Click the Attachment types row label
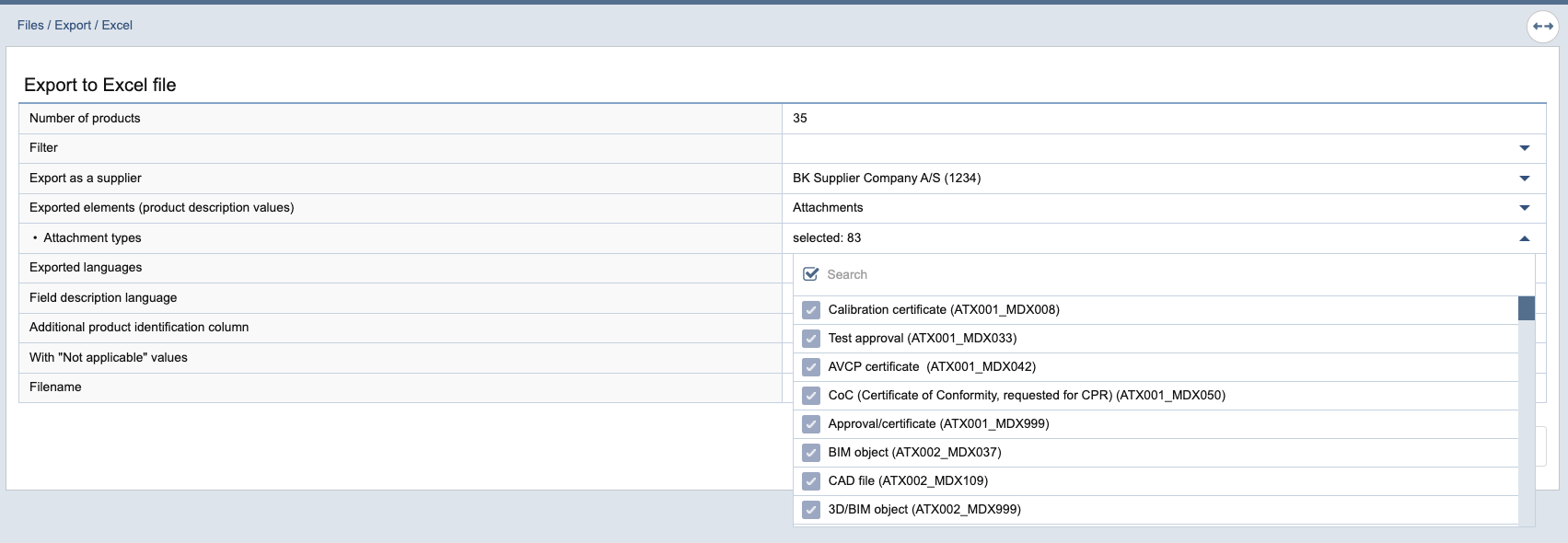This screenshot has height=543, width=1568. [x=92, y=237]
